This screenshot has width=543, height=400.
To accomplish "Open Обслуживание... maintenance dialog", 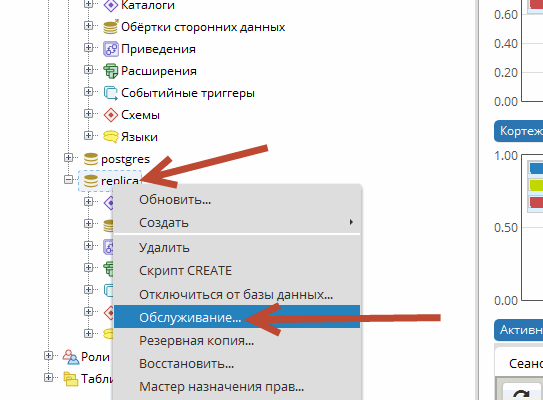I will (x=237, y=317).
